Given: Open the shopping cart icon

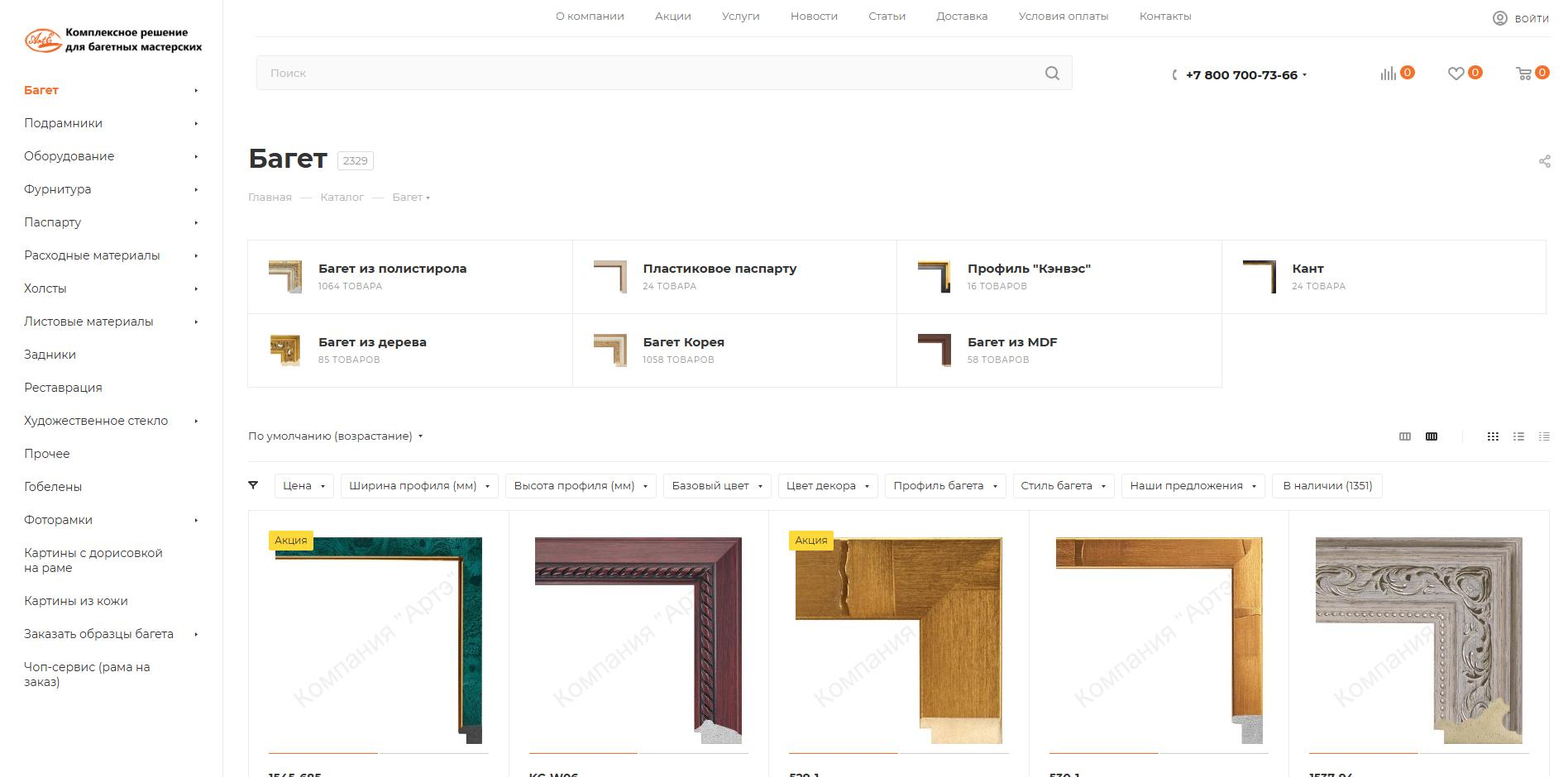Looking at the screenshot, I should (1523, 74).
